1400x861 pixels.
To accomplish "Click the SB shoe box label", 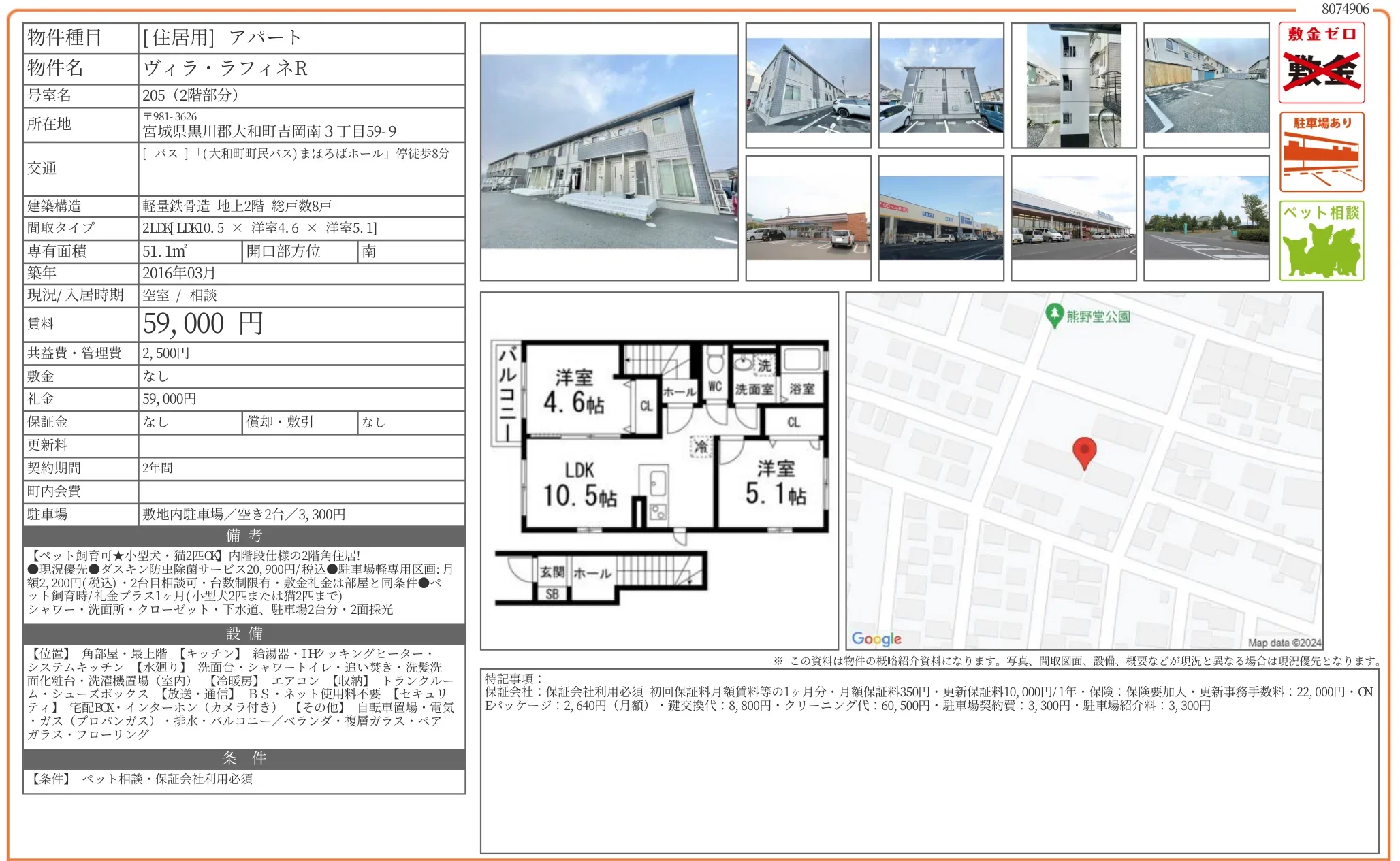I will tap(552, 594).
